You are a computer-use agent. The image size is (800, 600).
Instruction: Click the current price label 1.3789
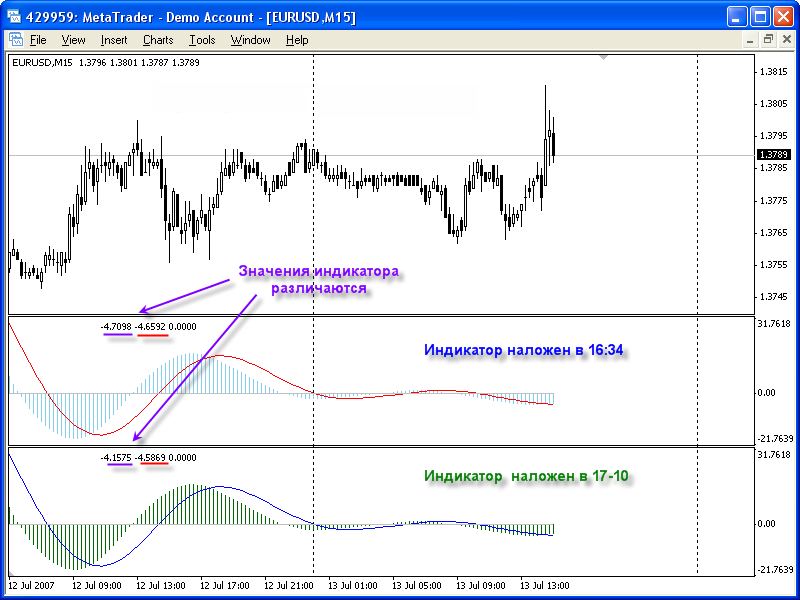click(x=773, y=155)
